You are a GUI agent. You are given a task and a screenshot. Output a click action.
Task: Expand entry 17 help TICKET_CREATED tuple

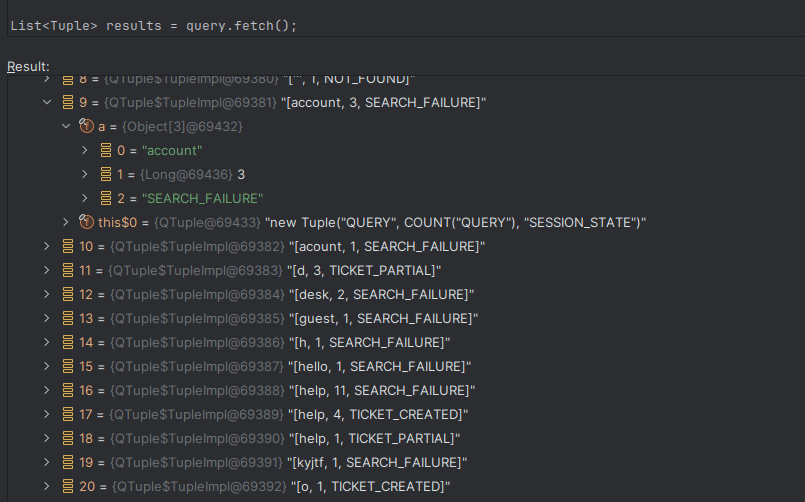(47, 414)
